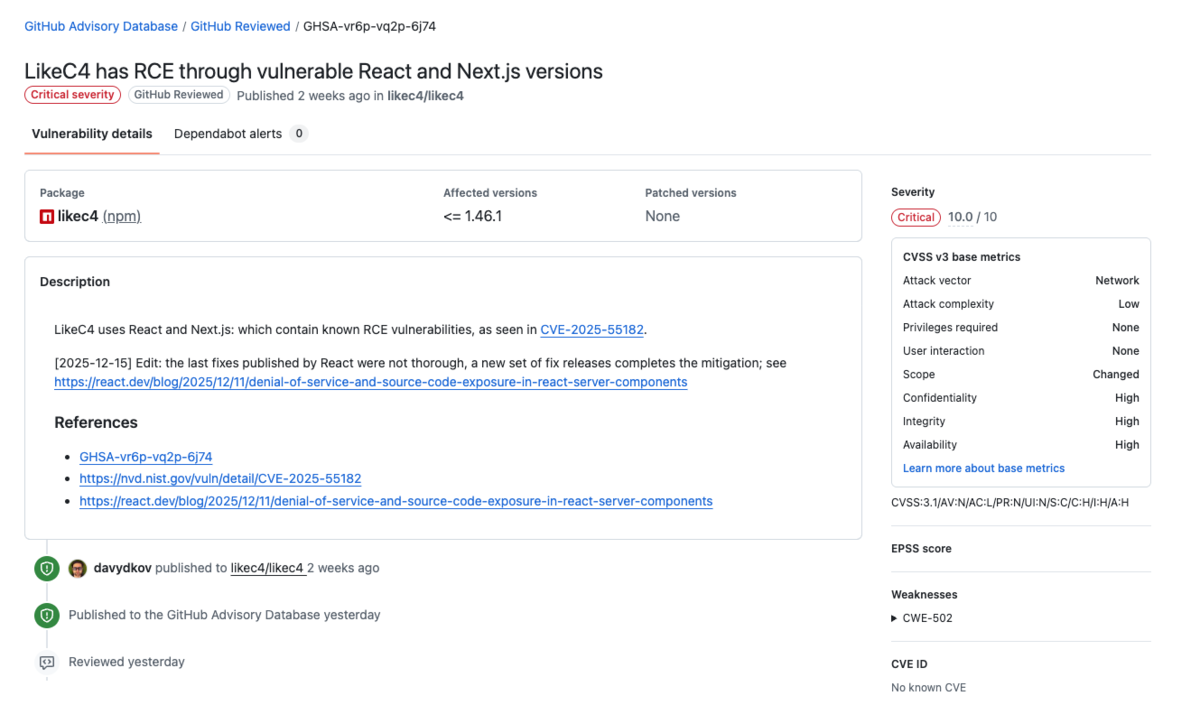Click the Critical severity badge under title

point(72,95)
